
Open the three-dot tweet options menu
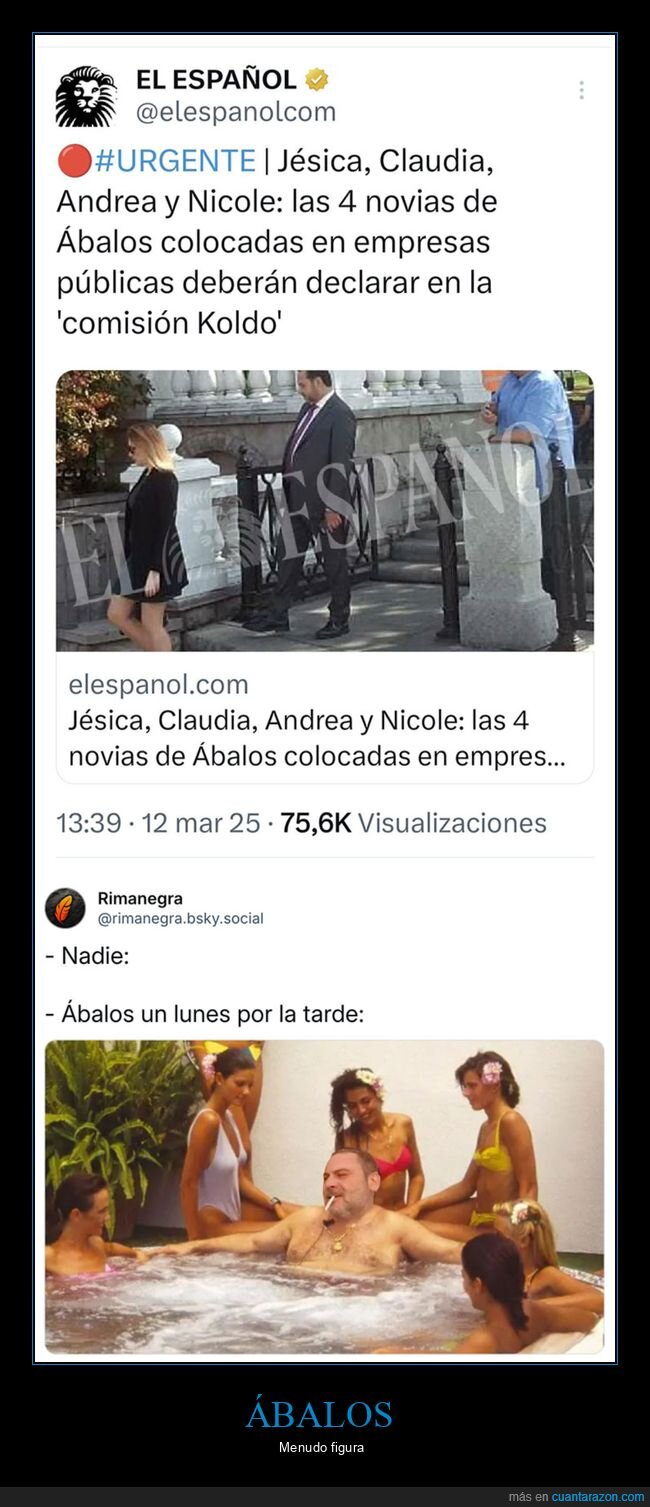[581, 90]
